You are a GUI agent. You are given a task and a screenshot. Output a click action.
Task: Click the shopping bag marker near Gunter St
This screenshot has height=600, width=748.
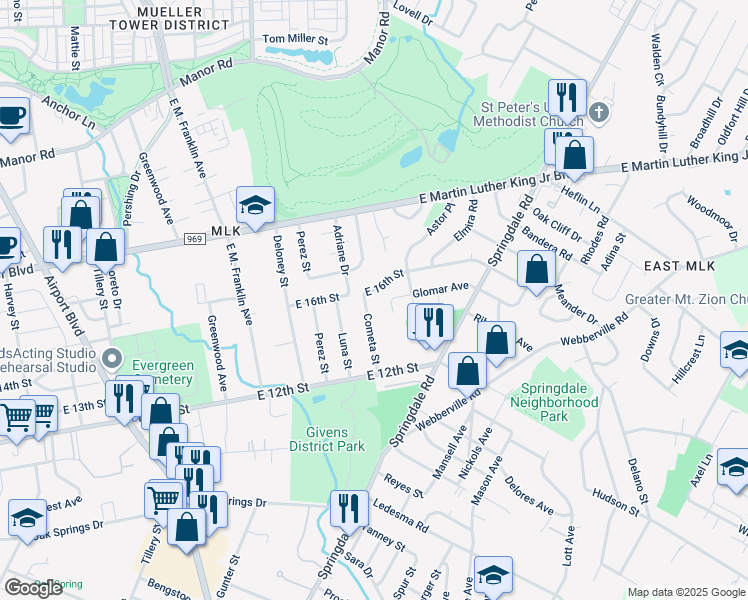tap(187, 528)
